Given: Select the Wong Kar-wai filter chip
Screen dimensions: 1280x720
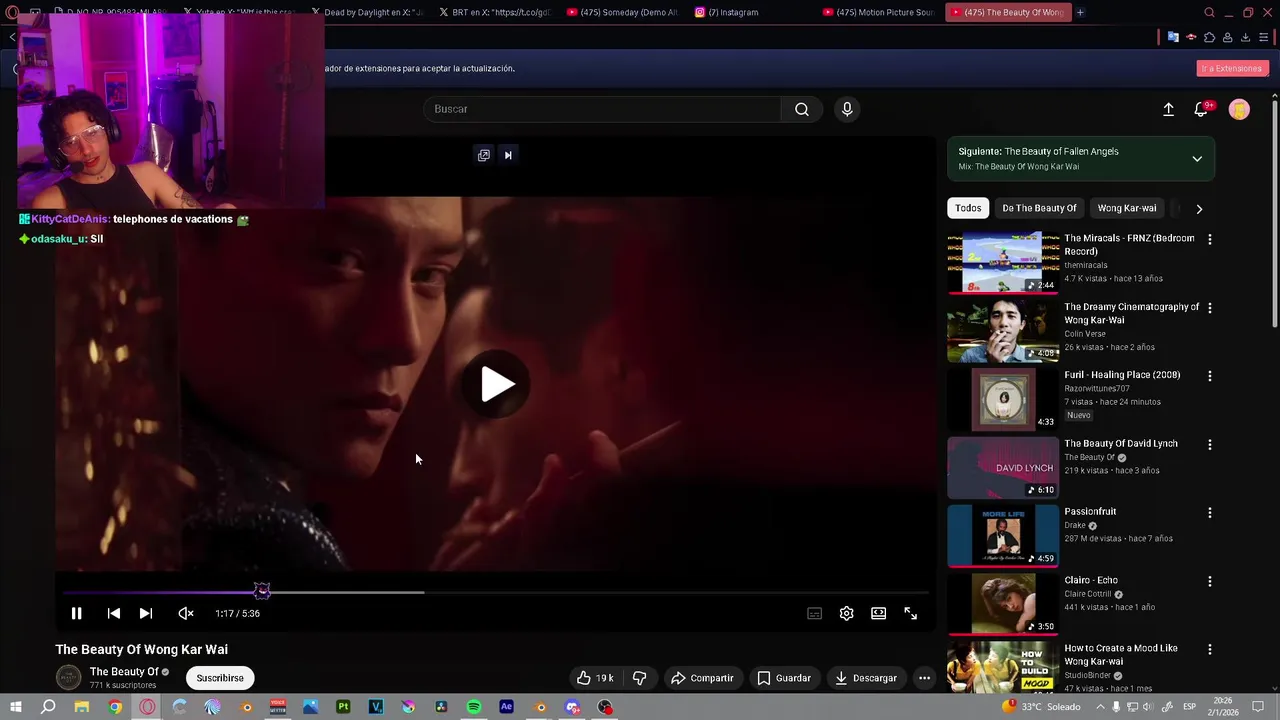Looking at the screenshot, I should [x=1127, y=208].
